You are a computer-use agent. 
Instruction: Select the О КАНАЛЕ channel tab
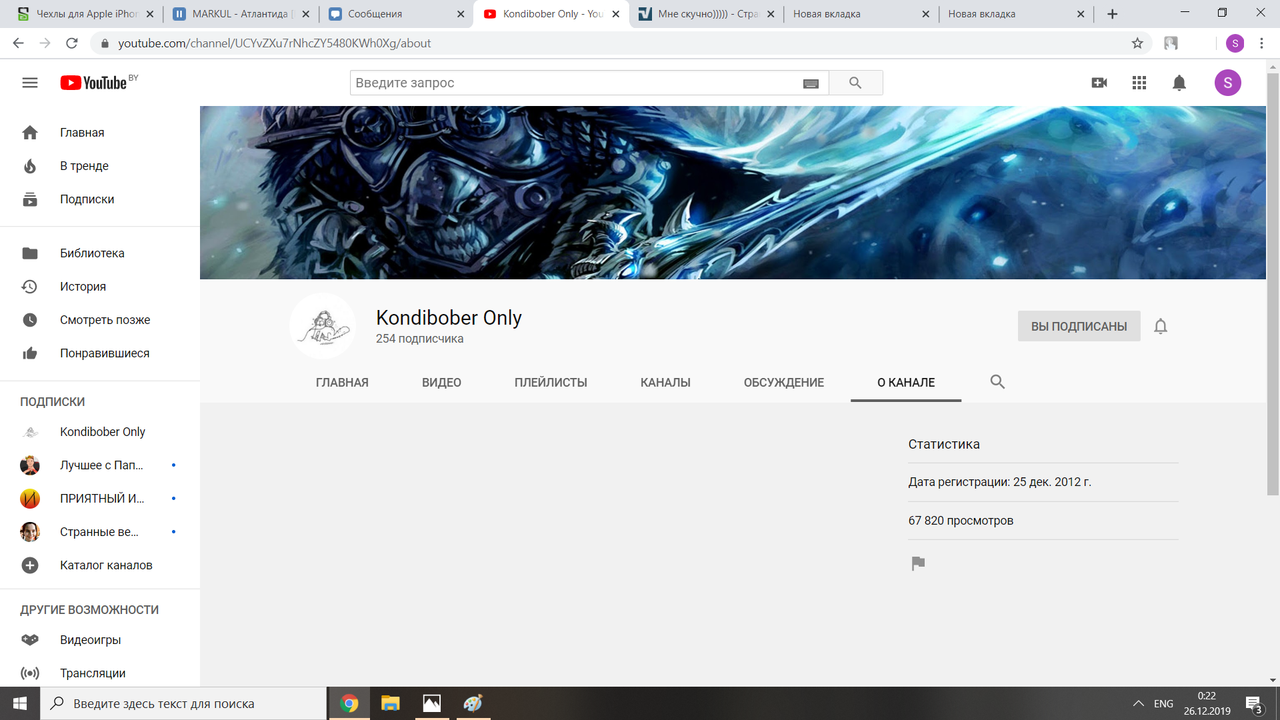tap(906, 382)
